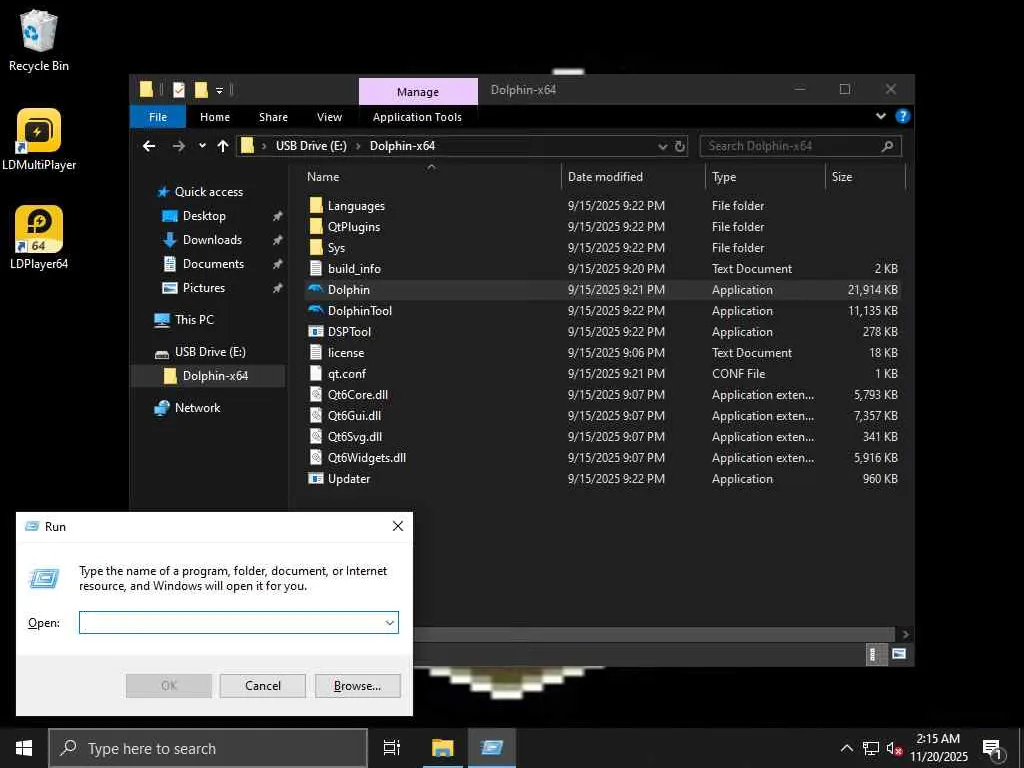The image size is (1024, 768).
Task: Click the horizontal scrollbar in Explorer
Action: coord(653,634)
